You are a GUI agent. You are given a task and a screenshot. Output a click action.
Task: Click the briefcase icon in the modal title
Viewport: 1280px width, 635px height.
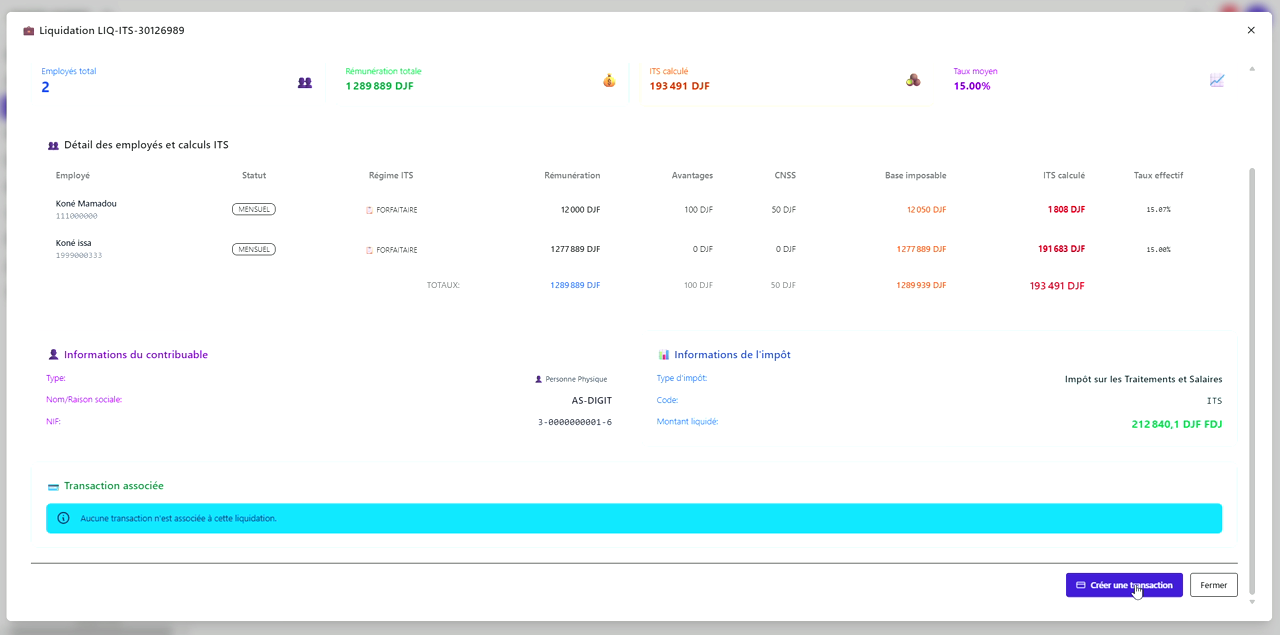(x=30, y=30)
